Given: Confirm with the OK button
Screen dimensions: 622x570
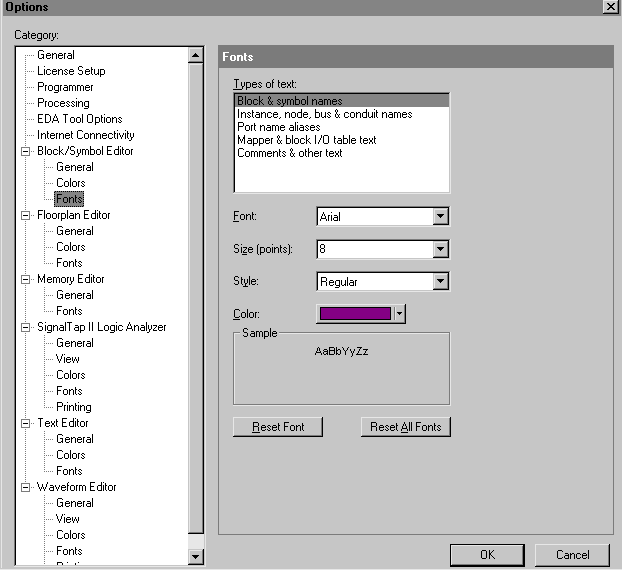Looking at the screenshot, I should pos(487,555).
